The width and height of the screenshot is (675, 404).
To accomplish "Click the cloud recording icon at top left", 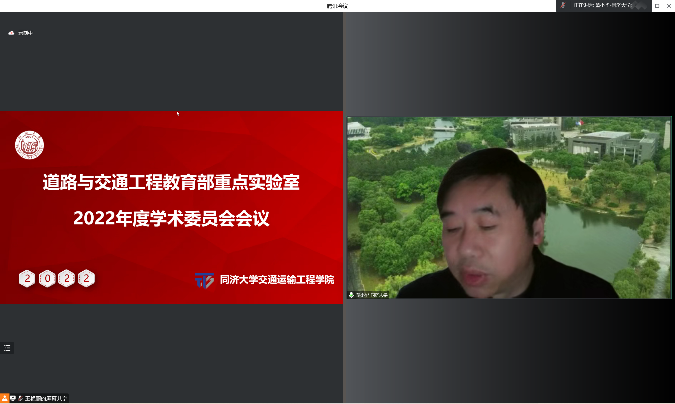I will point(11,33).
